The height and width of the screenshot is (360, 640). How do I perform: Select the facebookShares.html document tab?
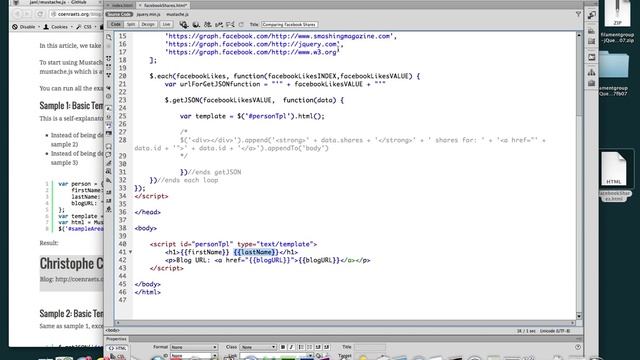click(164, 5)
